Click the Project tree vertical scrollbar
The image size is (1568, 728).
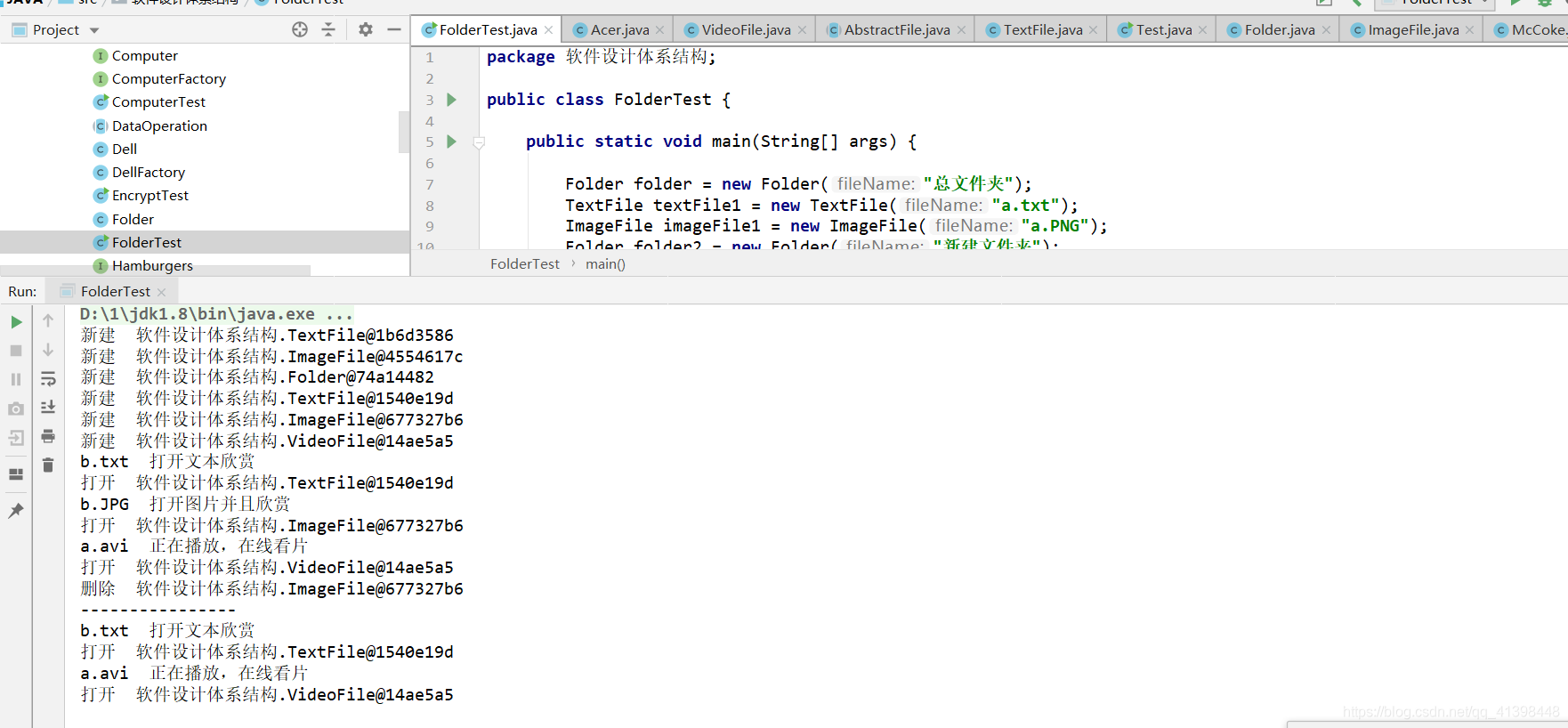pos(404,132)
